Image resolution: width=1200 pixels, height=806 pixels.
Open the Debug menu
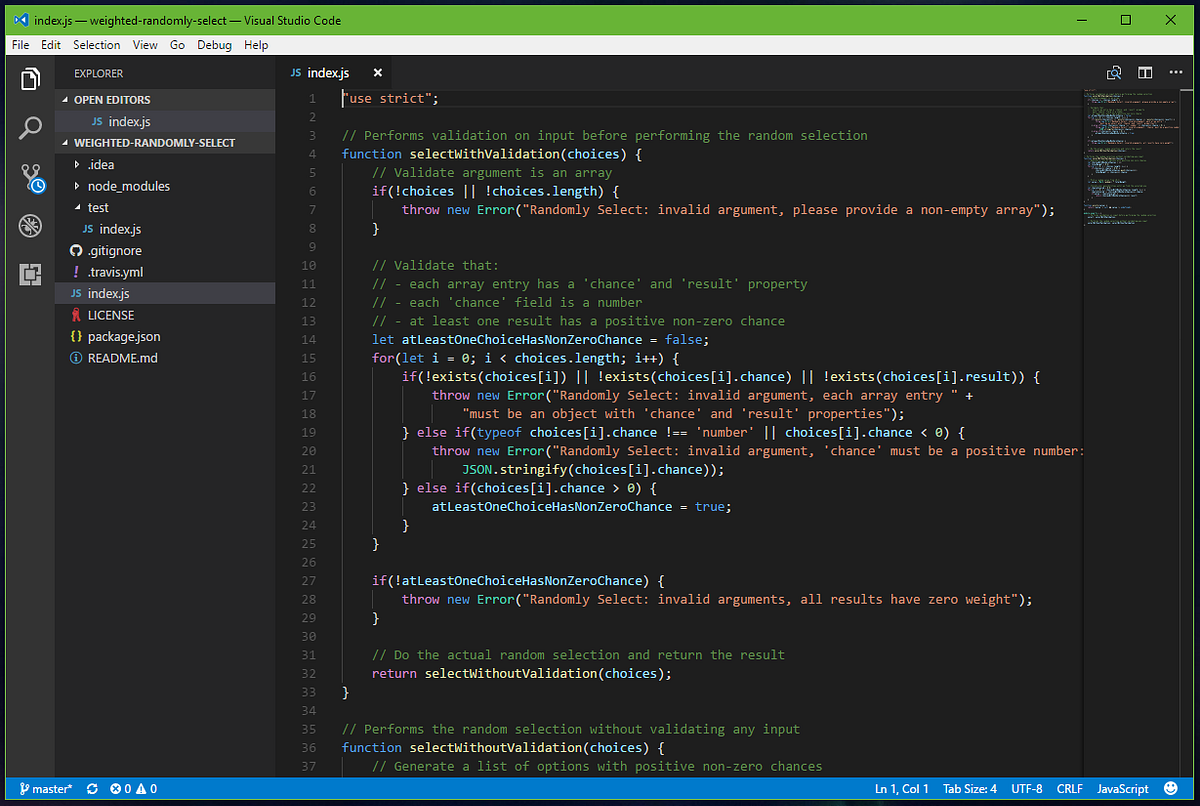(214, 44)
